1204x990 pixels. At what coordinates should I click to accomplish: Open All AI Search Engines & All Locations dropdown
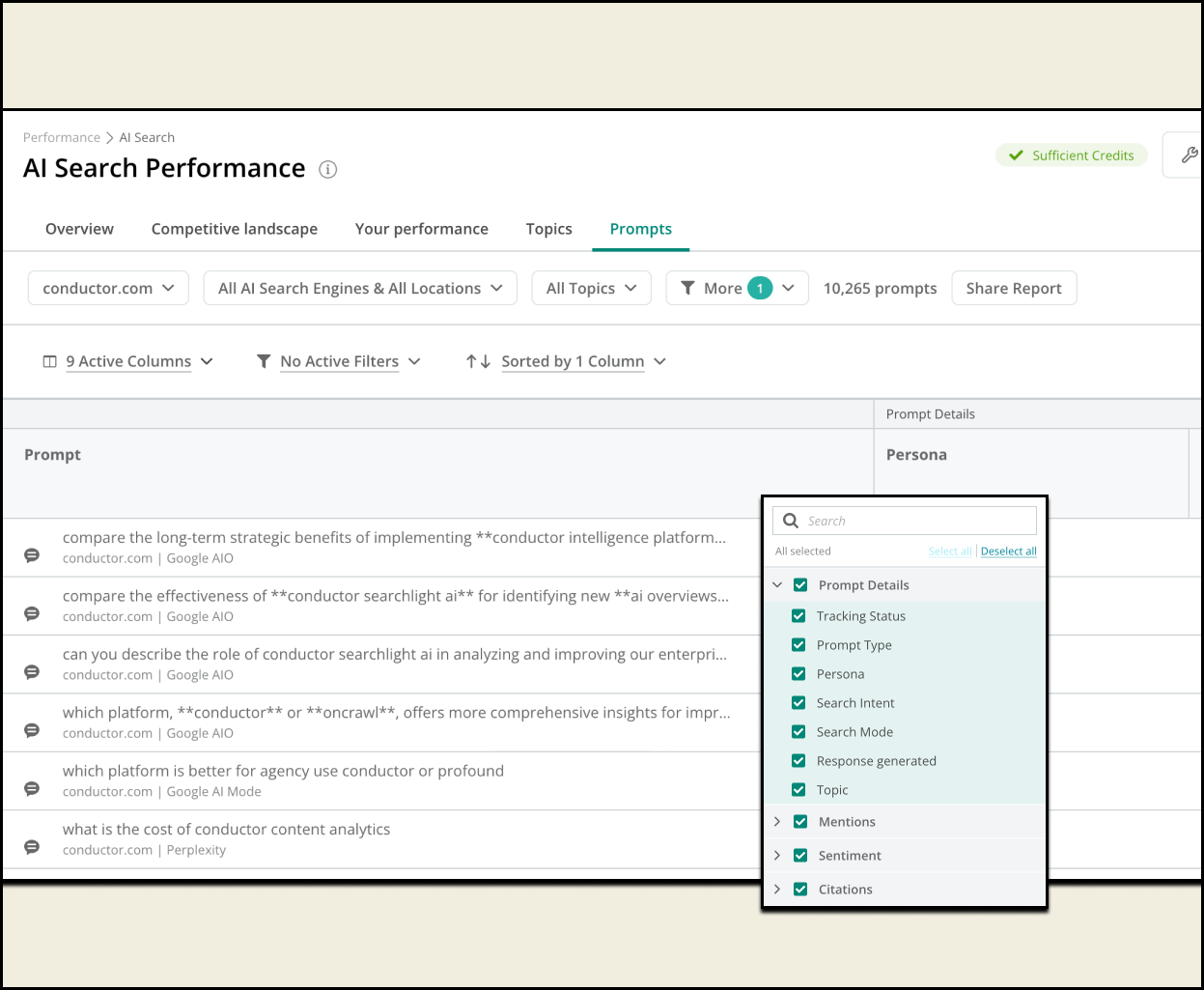(x=360, y=288)
